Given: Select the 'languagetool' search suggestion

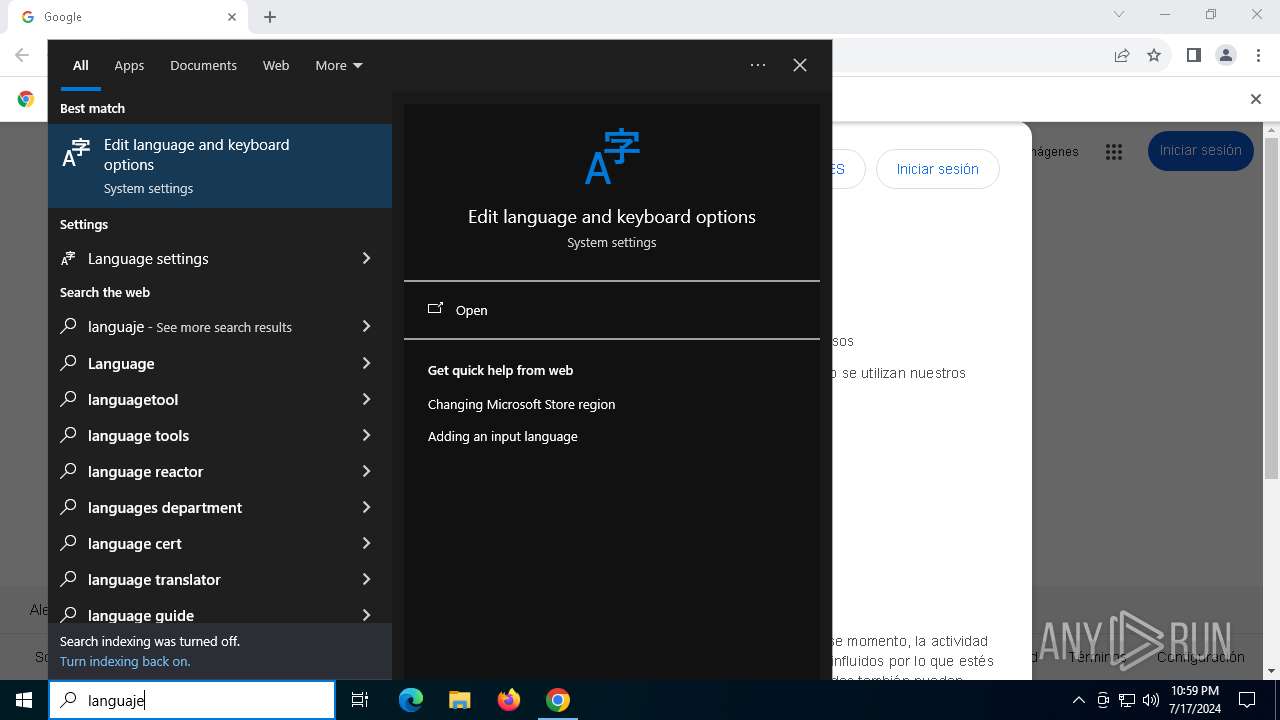Looking at the screenshot, I should (x=220, y=399).
